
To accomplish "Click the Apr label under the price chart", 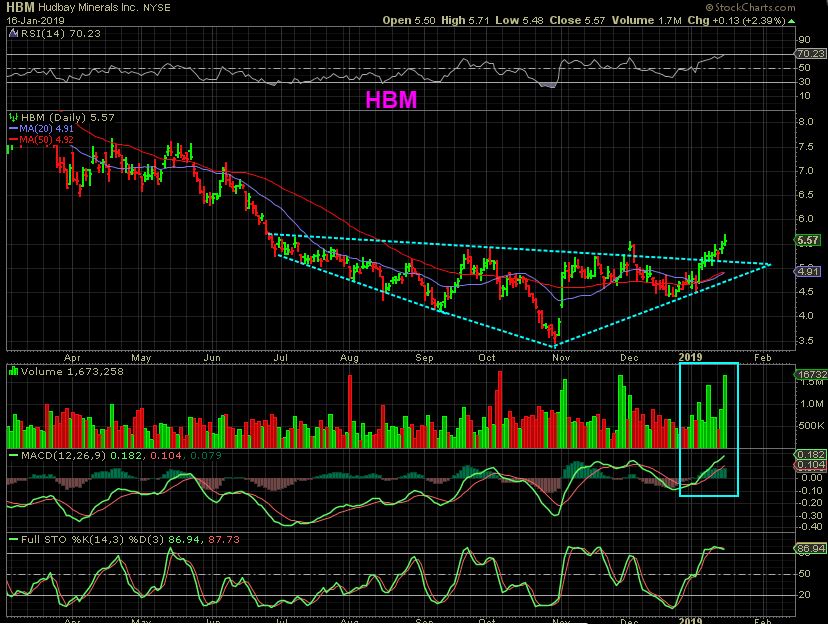I will (72, 357).
